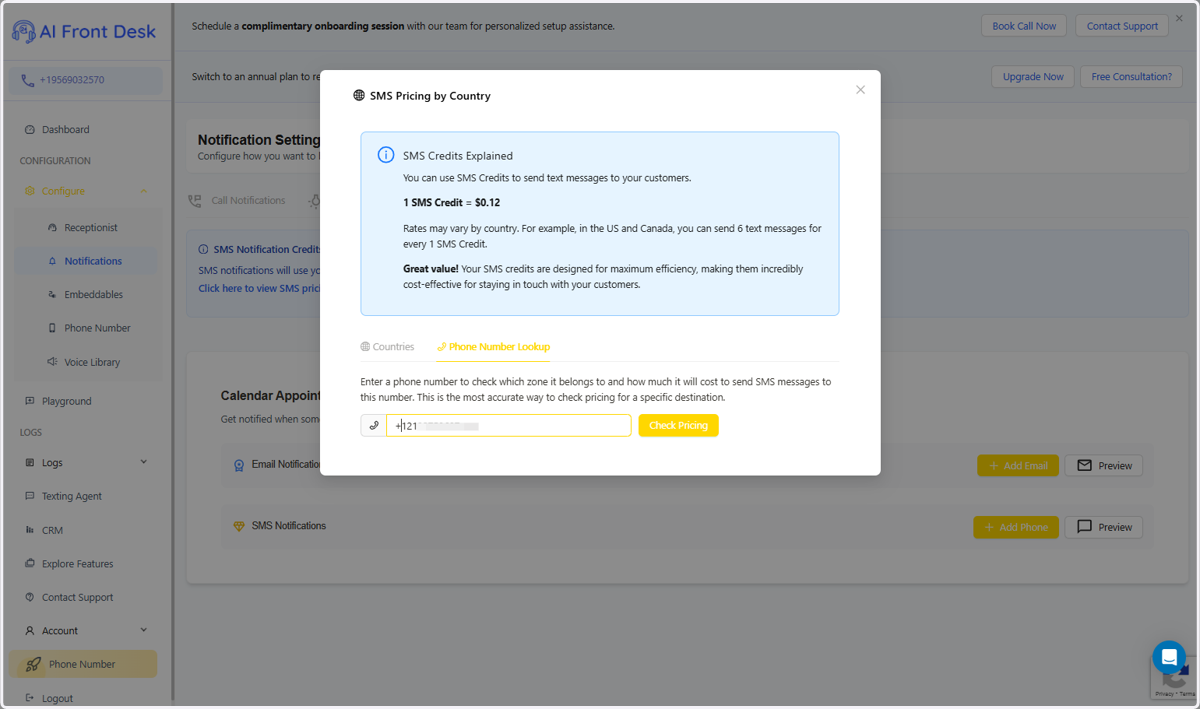Screen dimensions: 1200x709
Task: Open the Voice Library page
Action: click(92, 362)
